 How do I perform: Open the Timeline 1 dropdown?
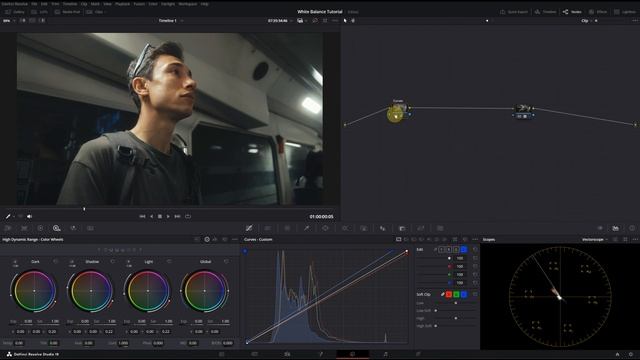[182, 20]
